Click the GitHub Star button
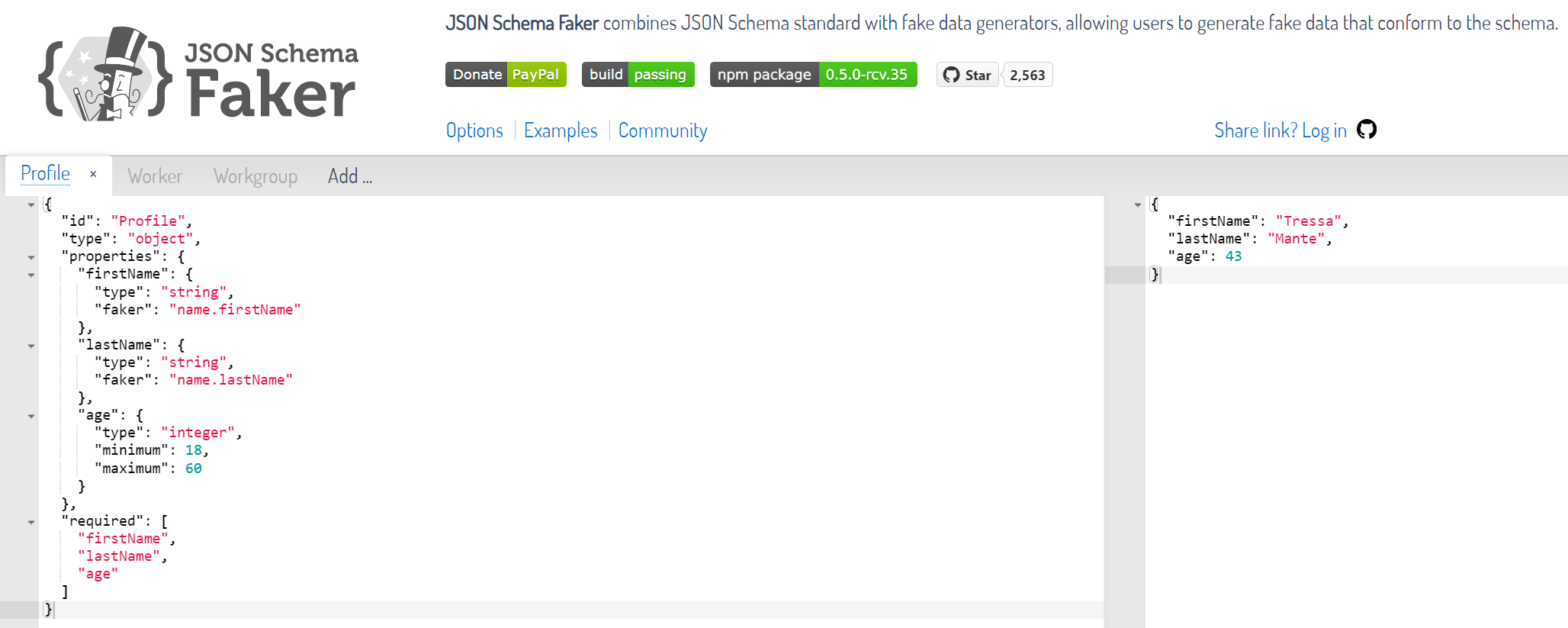The height and width of the screenshot is (628, 1568). [967, 75]
